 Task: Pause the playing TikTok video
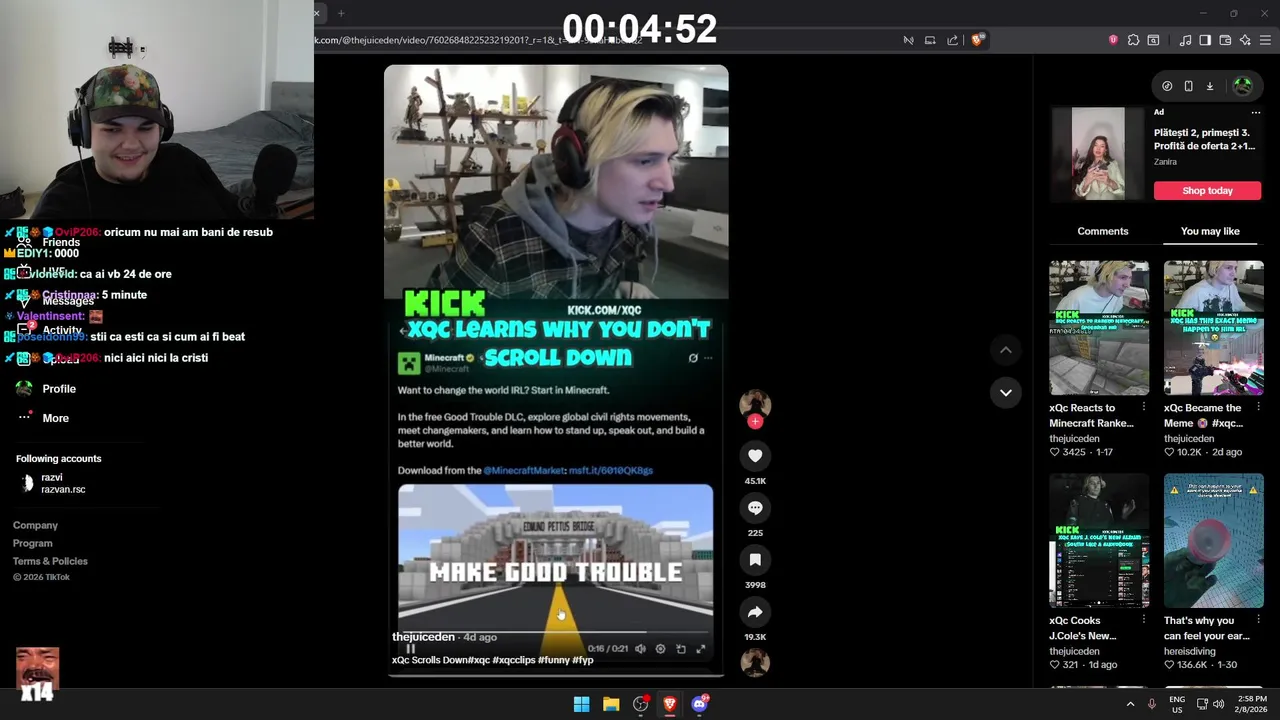point(410,649)
